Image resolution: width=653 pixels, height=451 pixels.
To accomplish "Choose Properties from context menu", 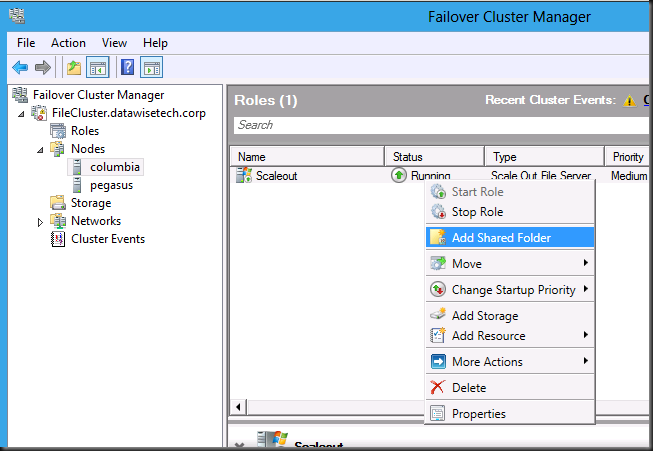I will pyautogui.click(x=510, y=414).
